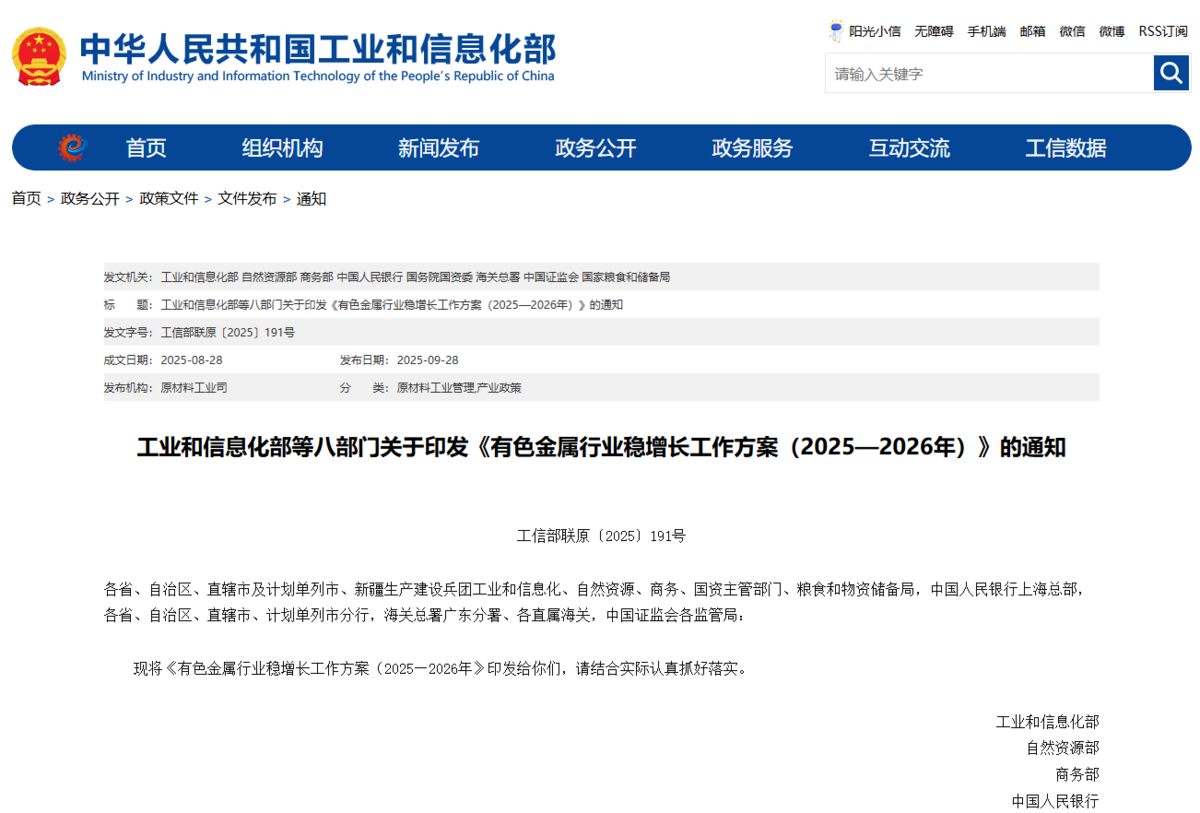Go to 政策文件 in the breadcrumb

(x=169, y=199)
